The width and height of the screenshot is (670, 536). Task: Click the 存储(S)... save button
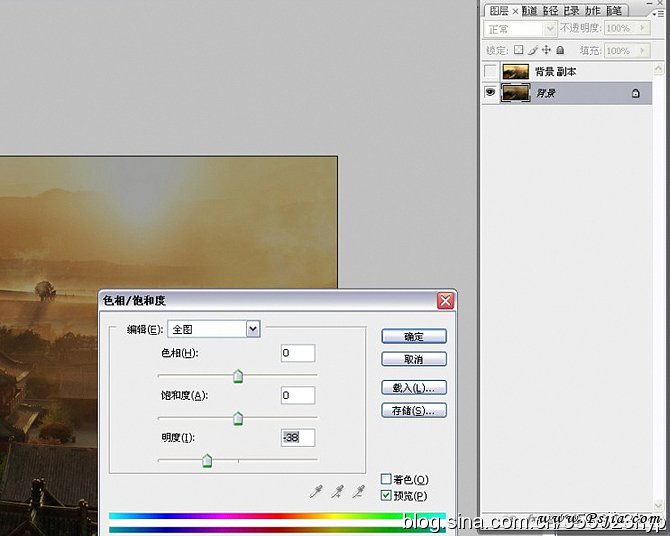(x=414, y=410)
